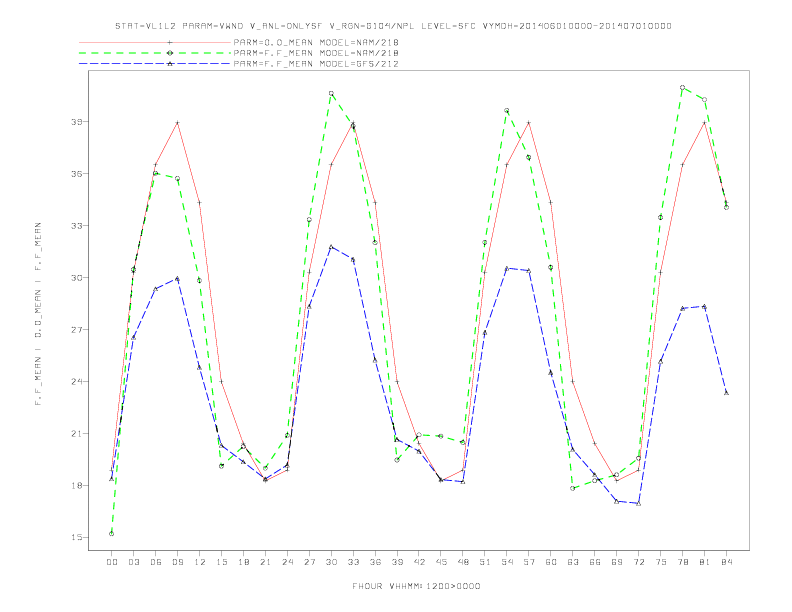Click x-axis forecast hour label 18
The image size is (792, 612).
[243, 562]
